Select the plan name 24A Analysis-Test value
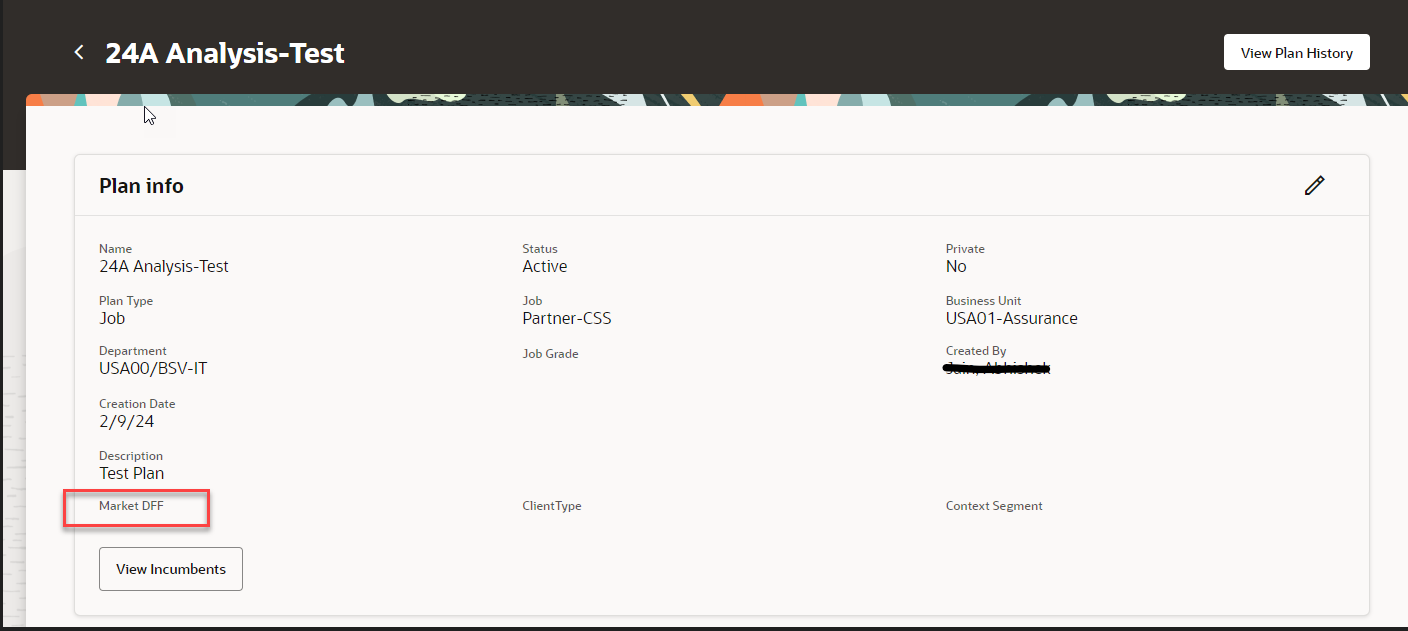This screenshot has height=631, width=1408. coord(163,266)
